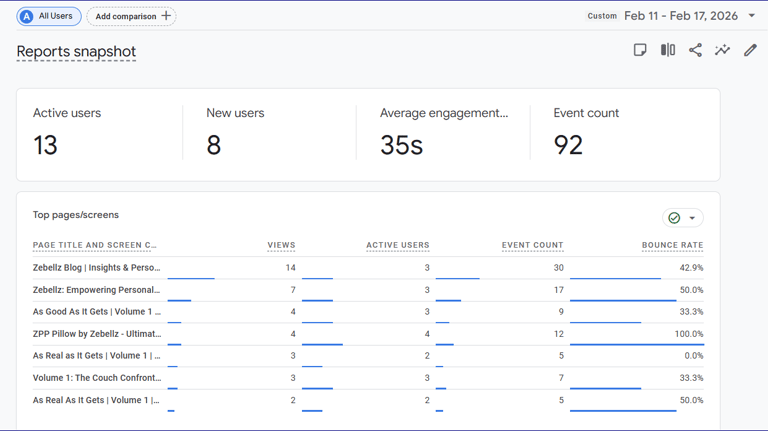Open the Insights sparkline icon
Image resolution: width=768 pixels, height=431 pixels.
tap(722, 50)
